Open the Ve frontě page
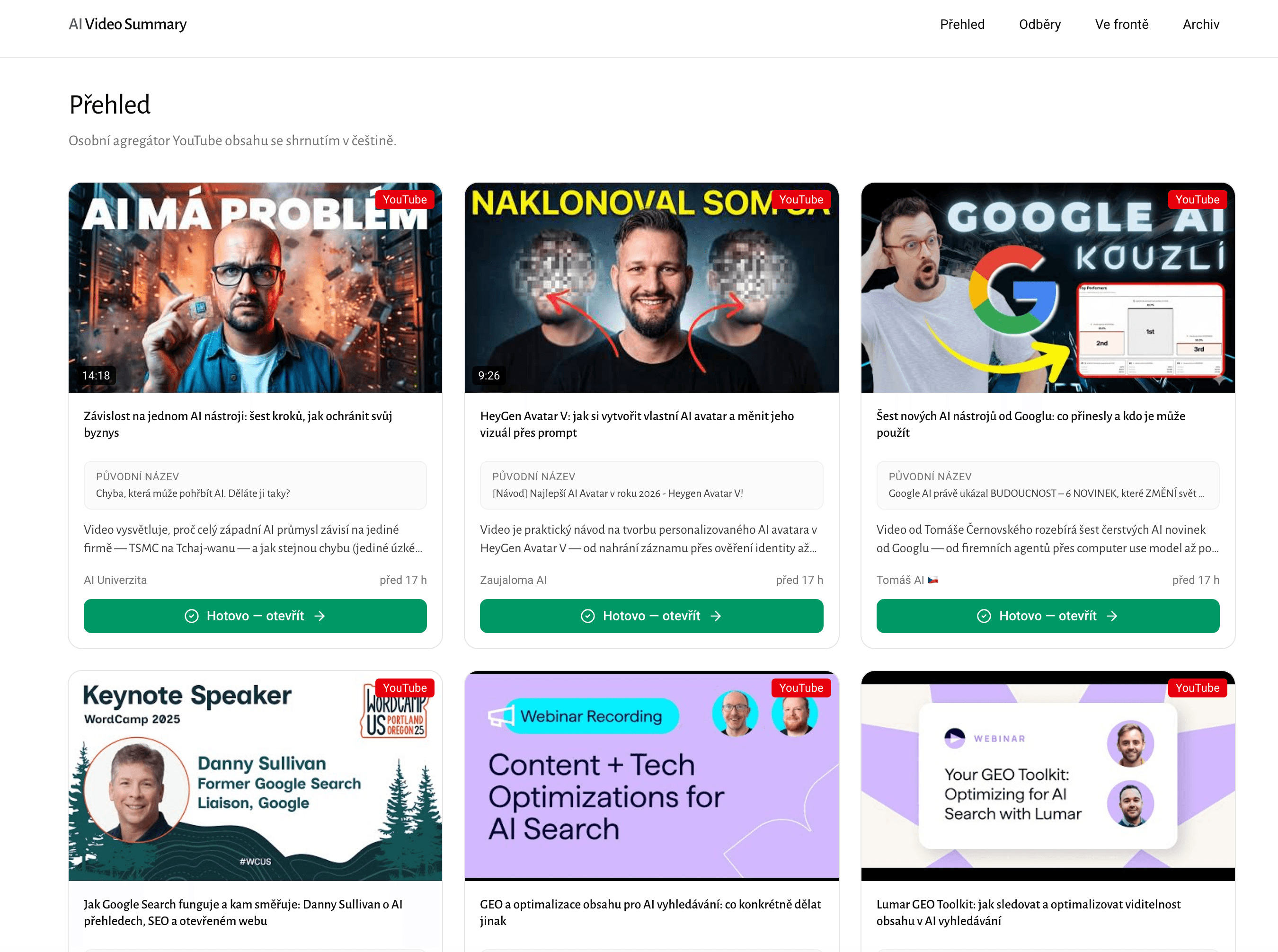 tap(1121, 24)
